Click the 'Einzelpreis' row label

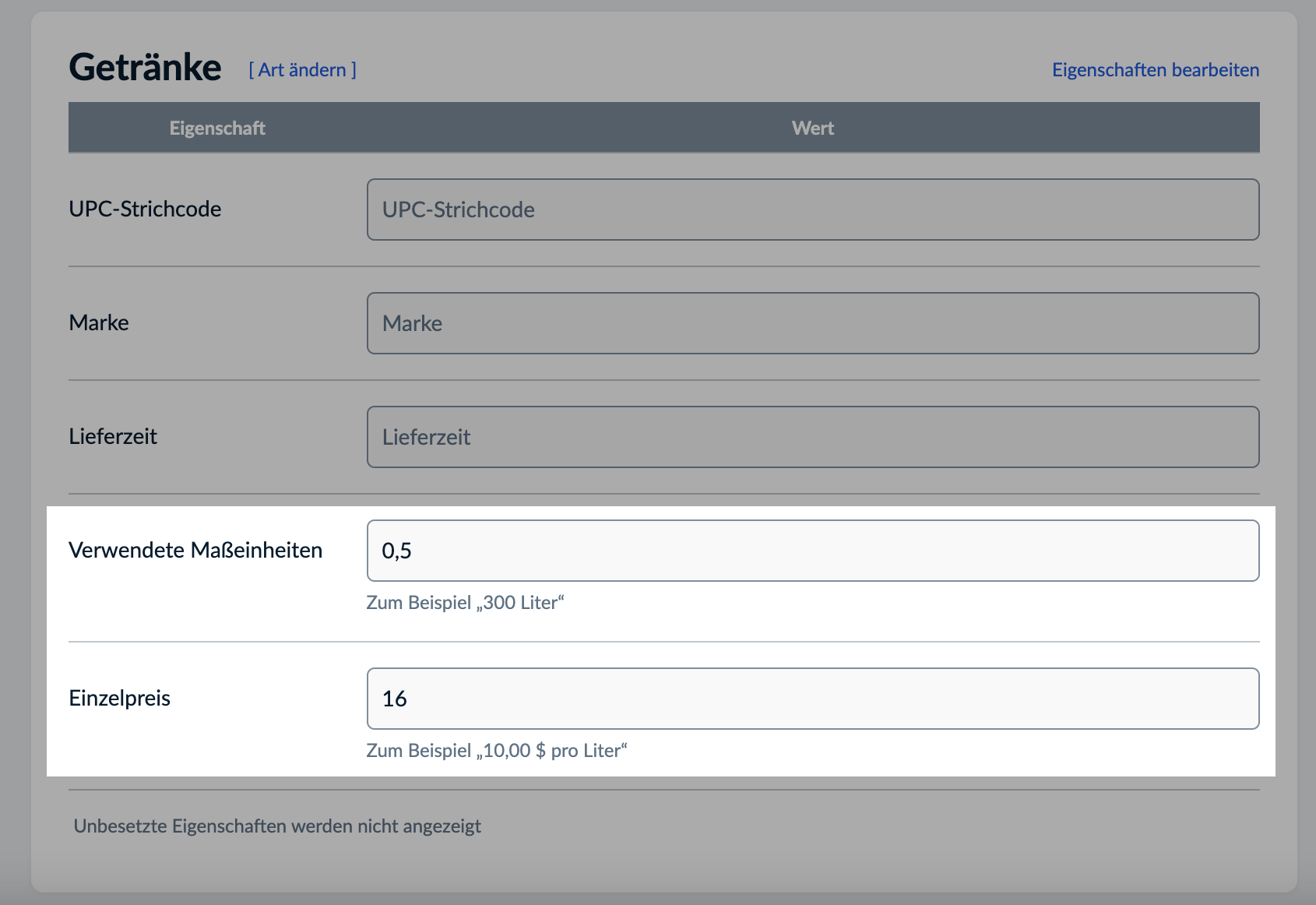pyautogui.click(x=119, y=698)
